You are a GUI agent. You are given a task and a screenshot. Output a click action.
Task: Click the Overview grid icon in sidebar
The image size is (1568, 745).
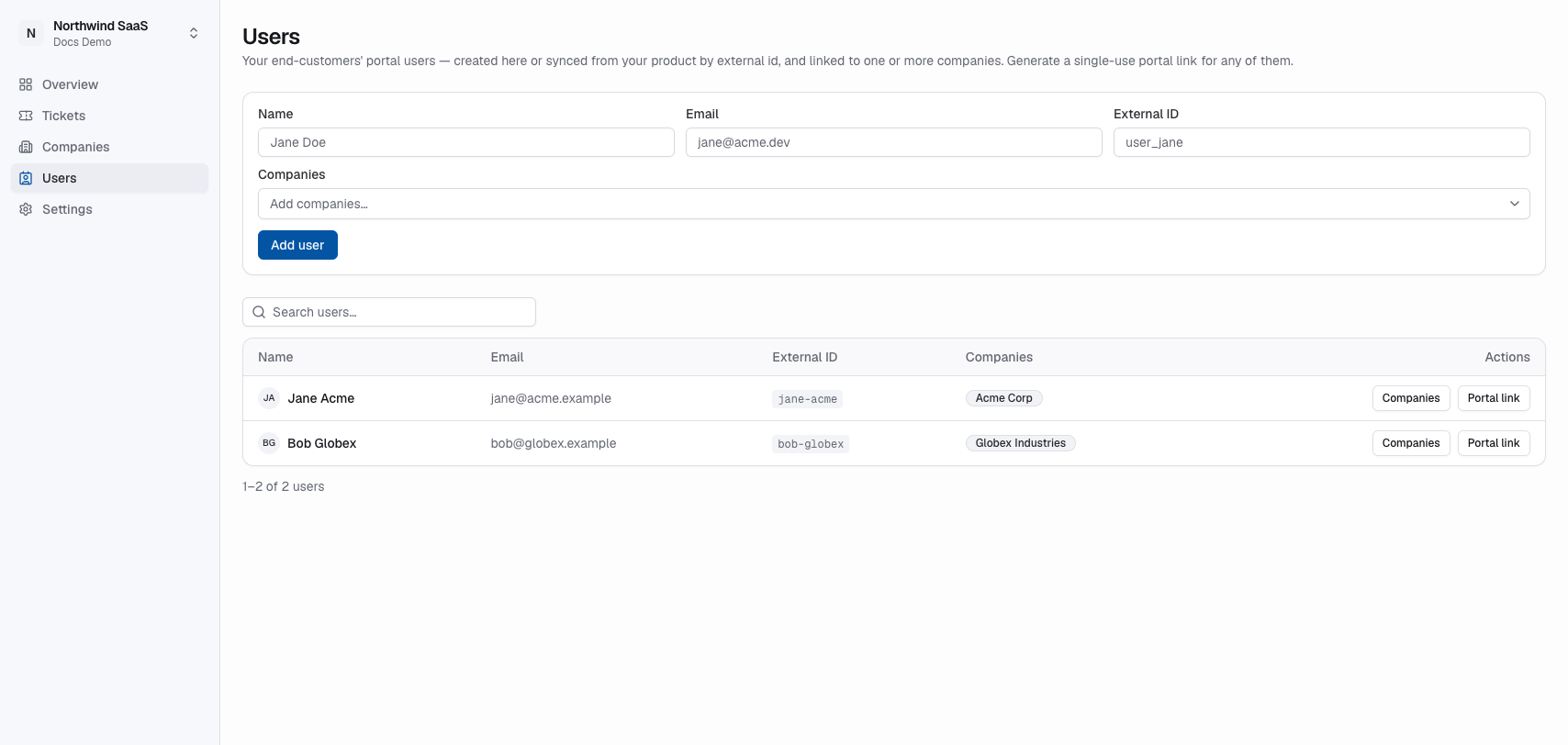click(x=26, y=84)
